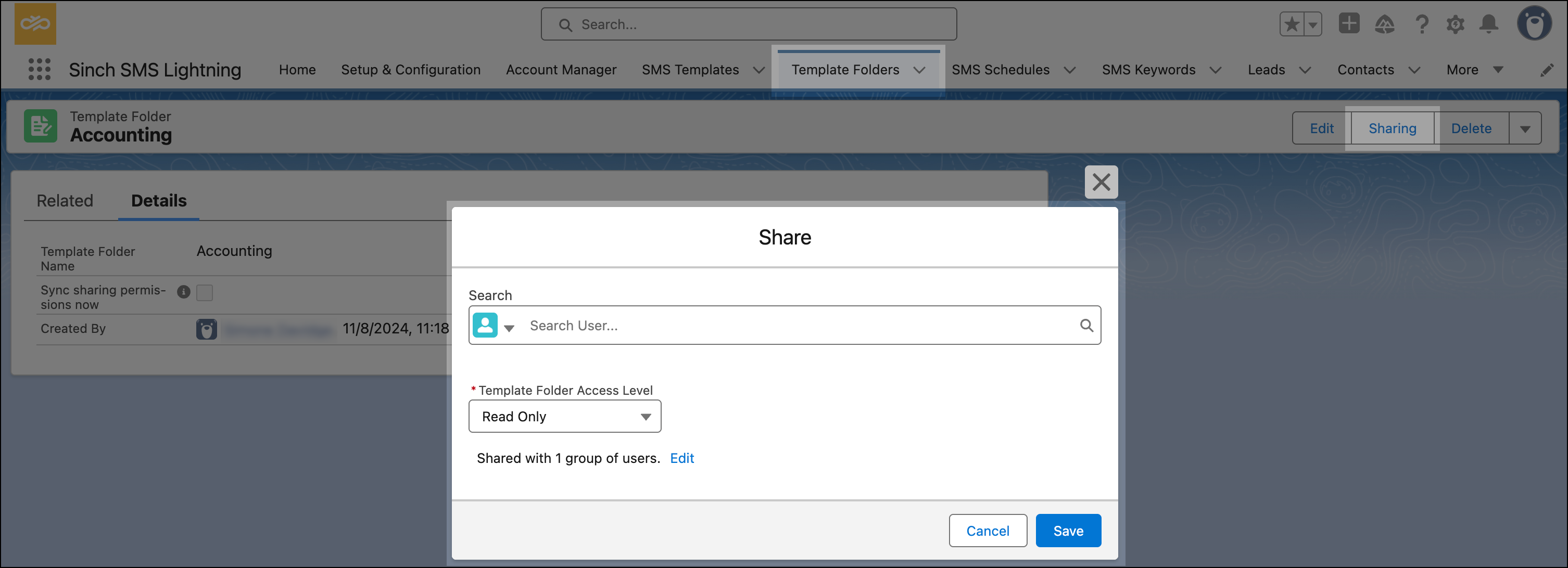This screenshot has height=568, width=1568.
Task: Expand the user type selector arrow
Action: click(x=509, y=328)
